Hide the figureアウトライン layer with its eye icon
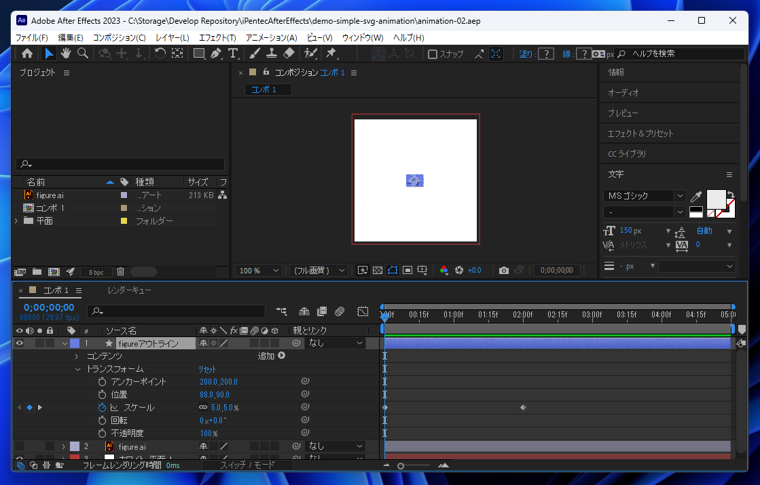This screenshot has height=485, width=760. click(x=19, y=343)
